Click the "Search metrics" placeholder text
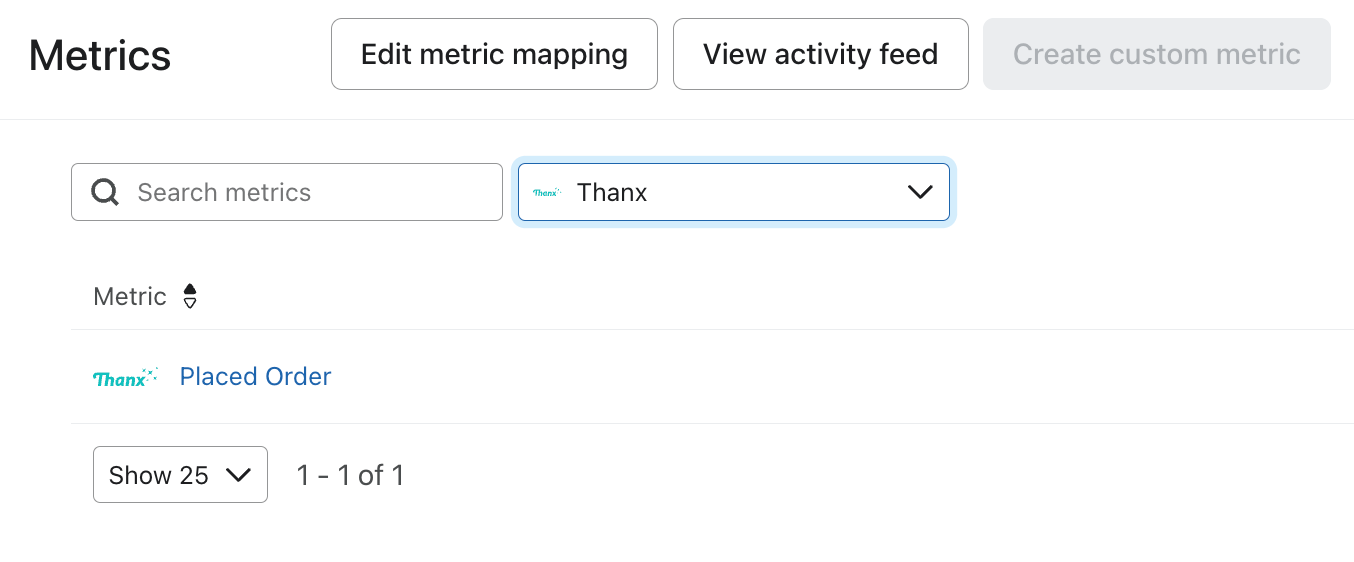1354x562 pixels. pos(224,192)
